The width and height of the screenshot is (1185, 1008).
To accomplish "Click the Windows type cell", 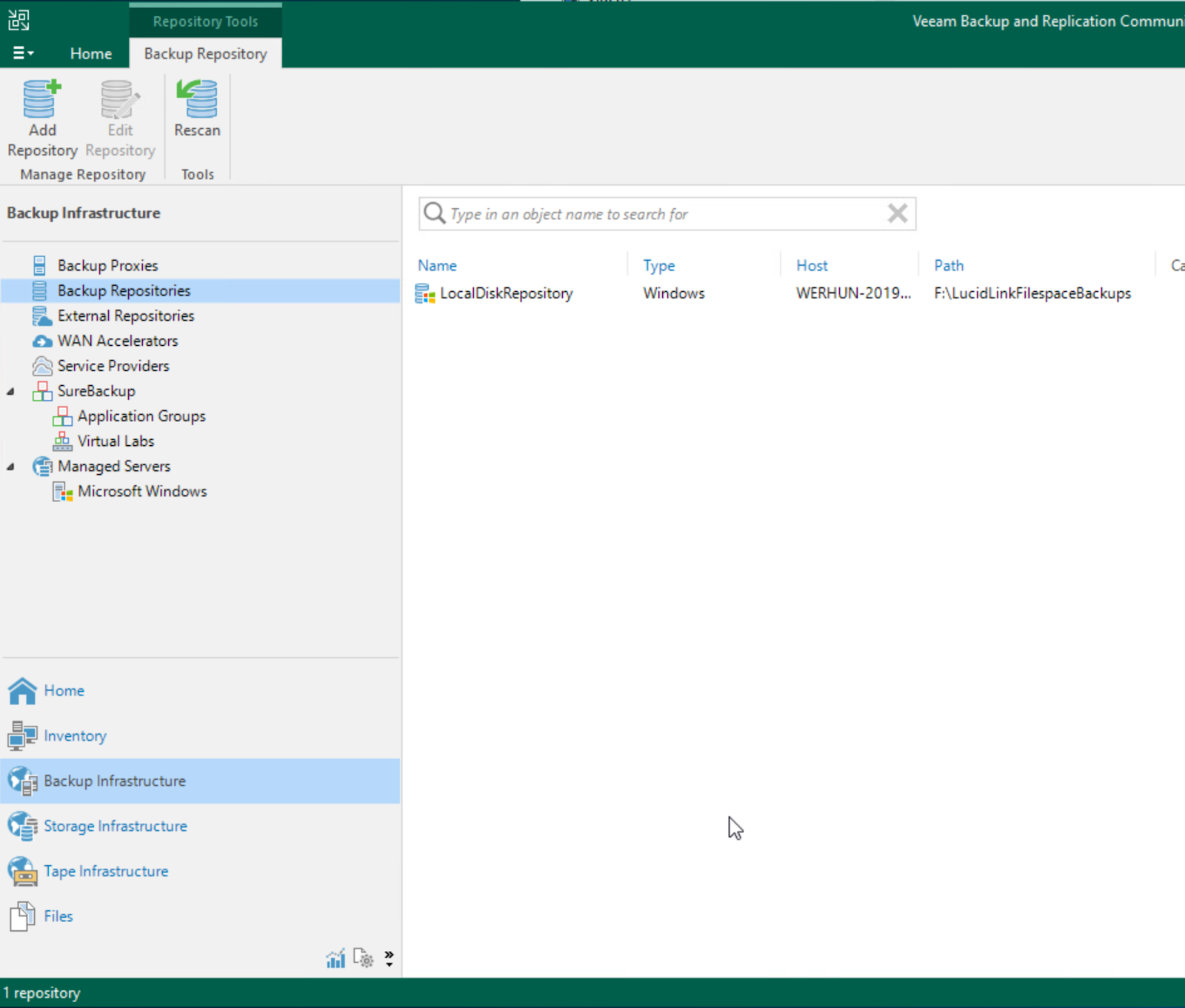I will pos(674,293).
